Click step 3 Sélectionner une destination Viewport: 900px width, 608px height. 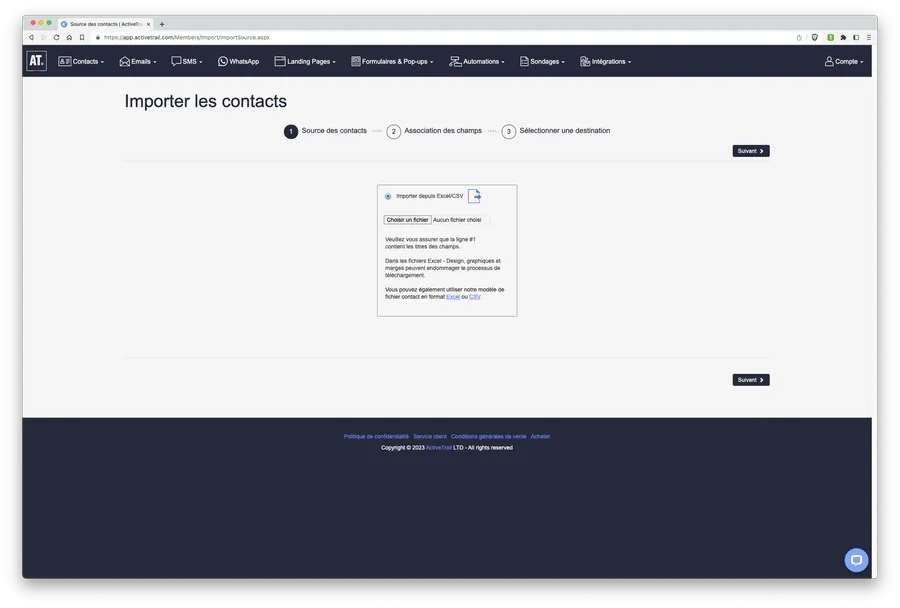[556, 131]
